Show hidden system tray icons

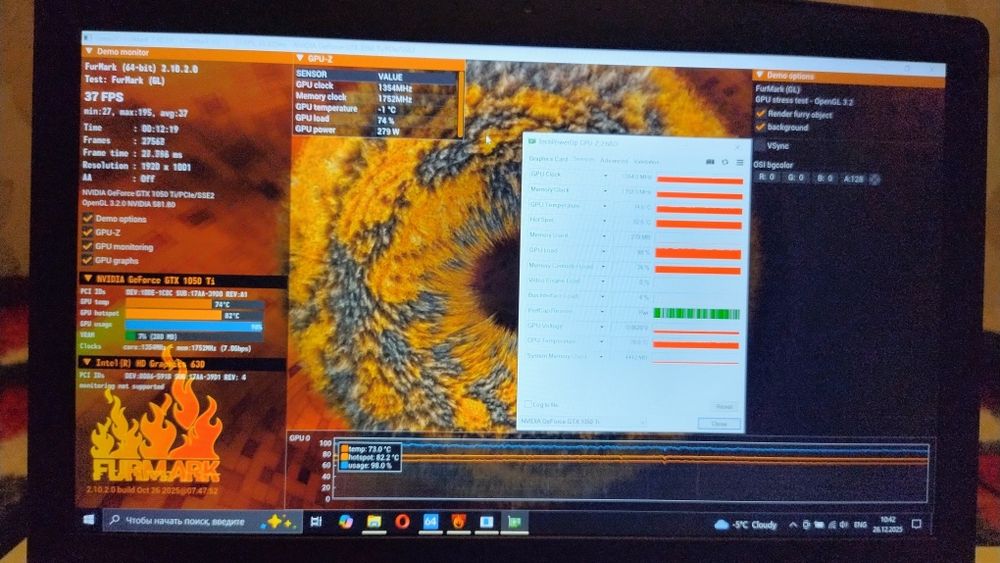[793, 525]
